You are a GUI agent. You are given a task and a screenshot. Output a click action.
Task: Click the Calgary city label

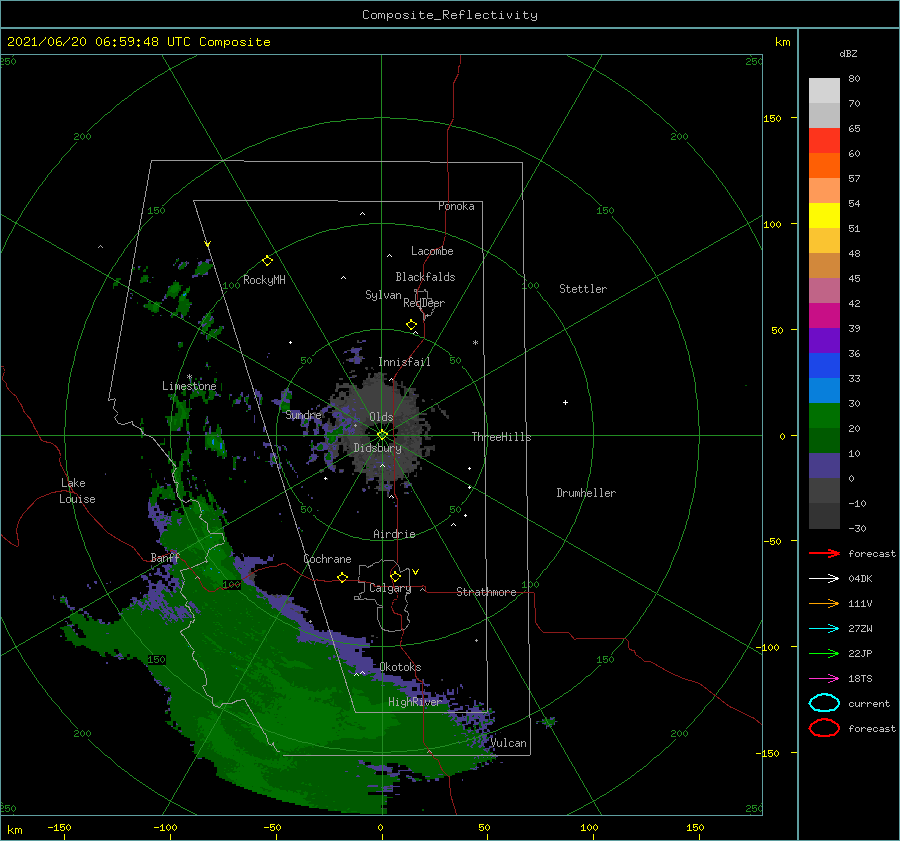[390, 588]
